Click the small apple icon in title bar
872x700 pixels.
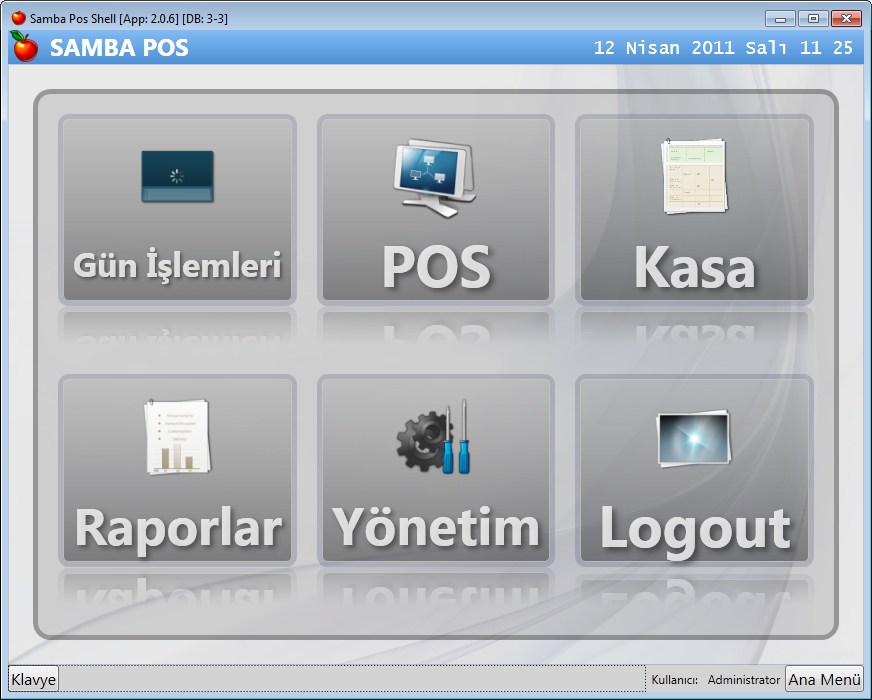(x=18, y=18)
